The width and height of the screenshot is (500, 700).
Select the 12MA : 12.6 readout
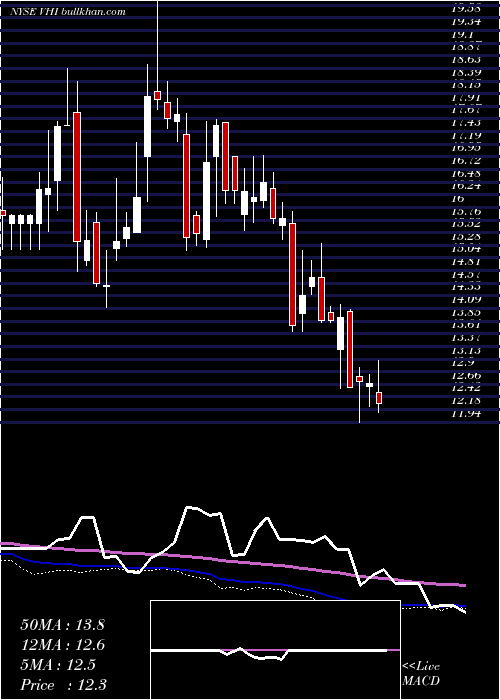tap(62, 645)
